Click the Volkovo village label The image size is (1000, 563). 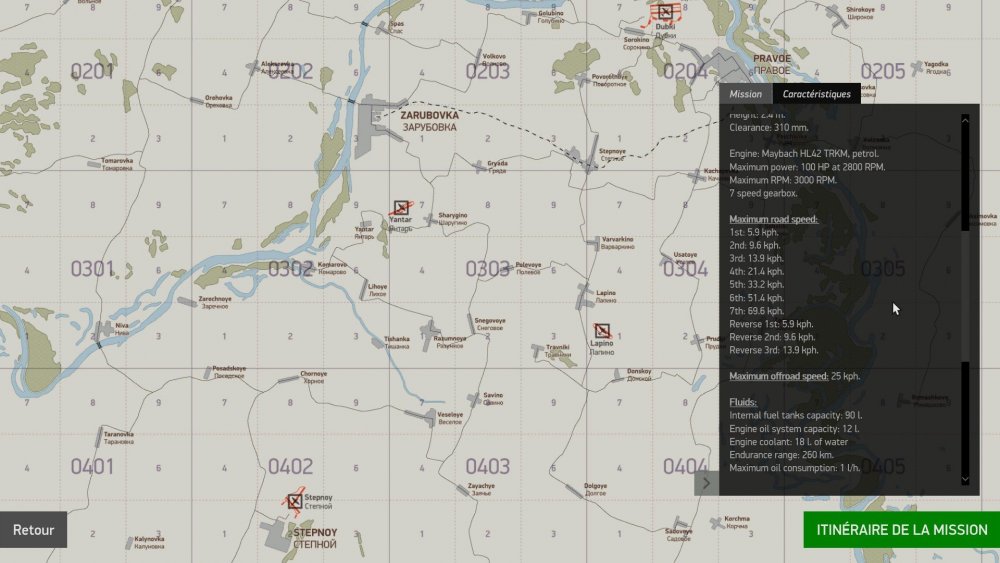494,60
